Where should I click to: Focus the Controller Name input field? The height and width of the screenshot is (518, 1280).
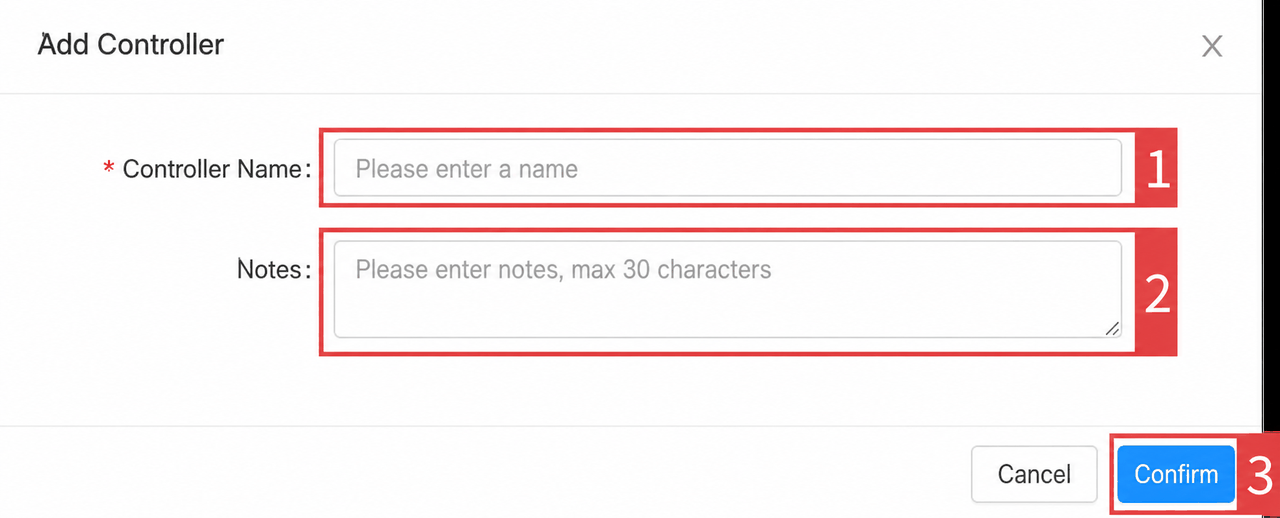[727, 168]
